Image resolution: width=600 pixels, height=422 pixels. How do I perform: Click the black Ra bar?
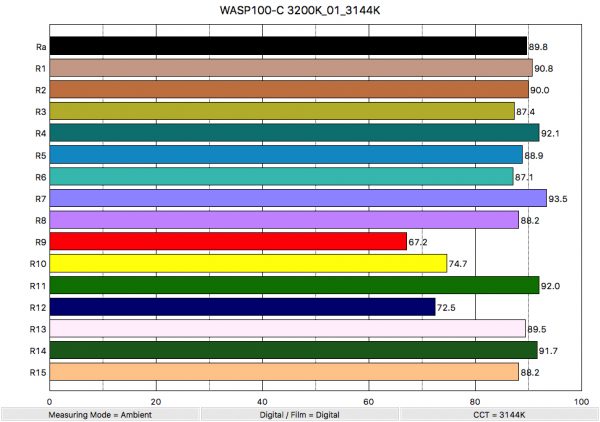[x=288, y=46]
